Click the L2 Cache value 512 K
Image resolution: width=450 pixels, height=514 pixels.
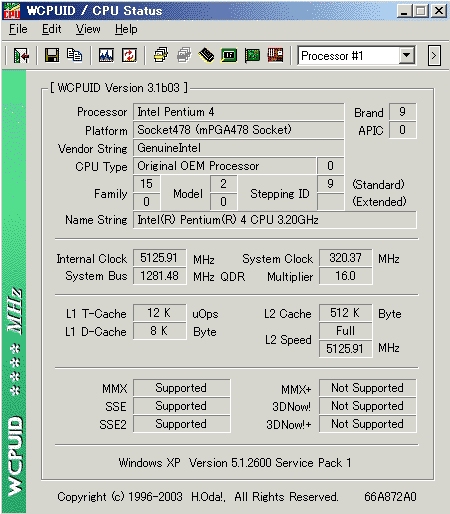click(x=345, y=313)
